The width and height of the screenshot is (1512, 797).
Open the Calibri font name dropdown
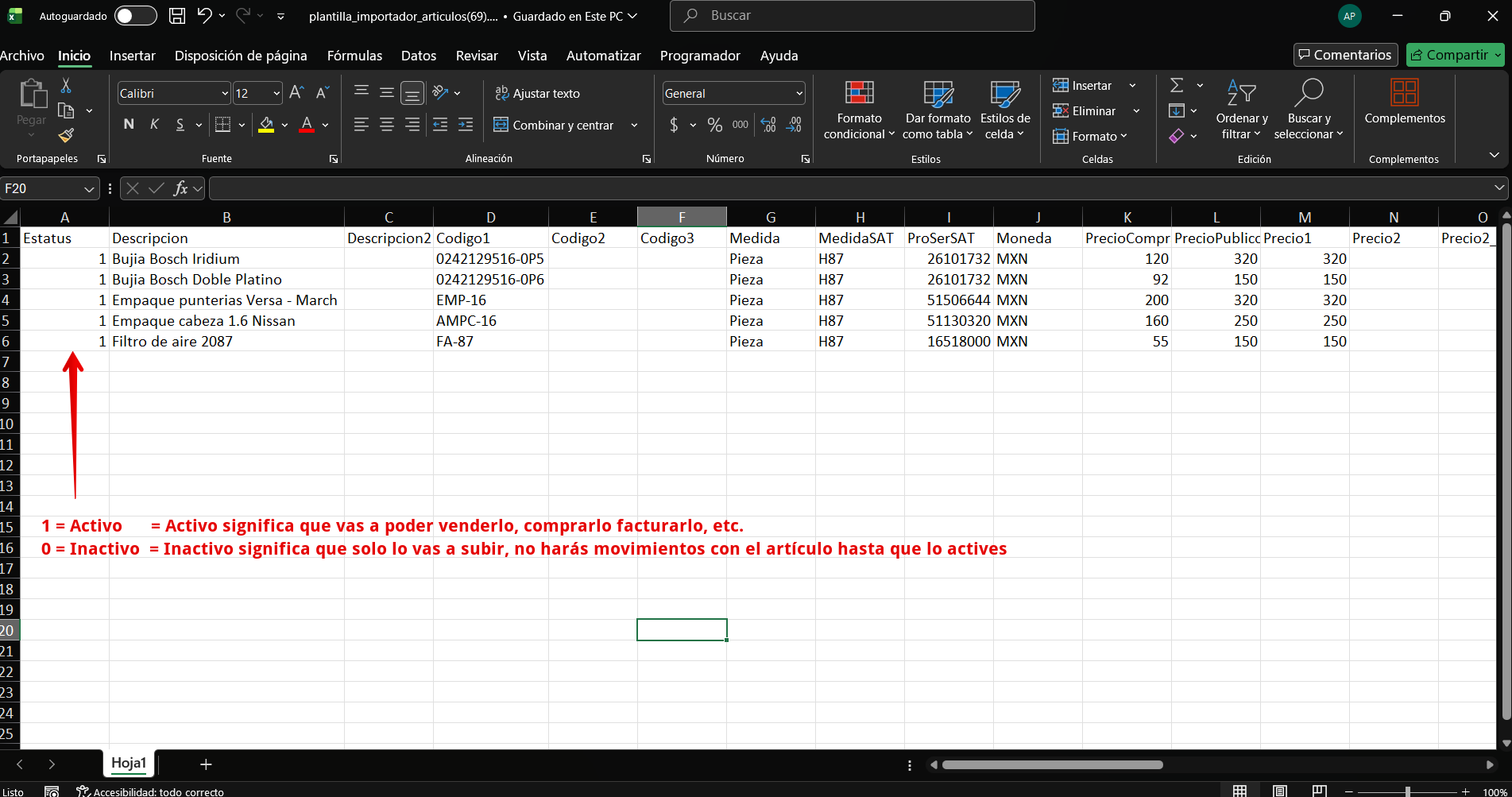pos(224,94)
